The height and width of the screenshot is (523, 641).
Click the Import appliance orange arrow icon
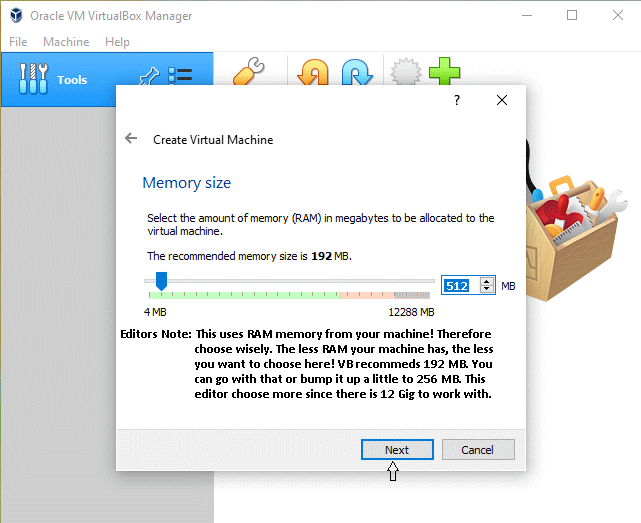pyautogui.click(x=313, y=72)
